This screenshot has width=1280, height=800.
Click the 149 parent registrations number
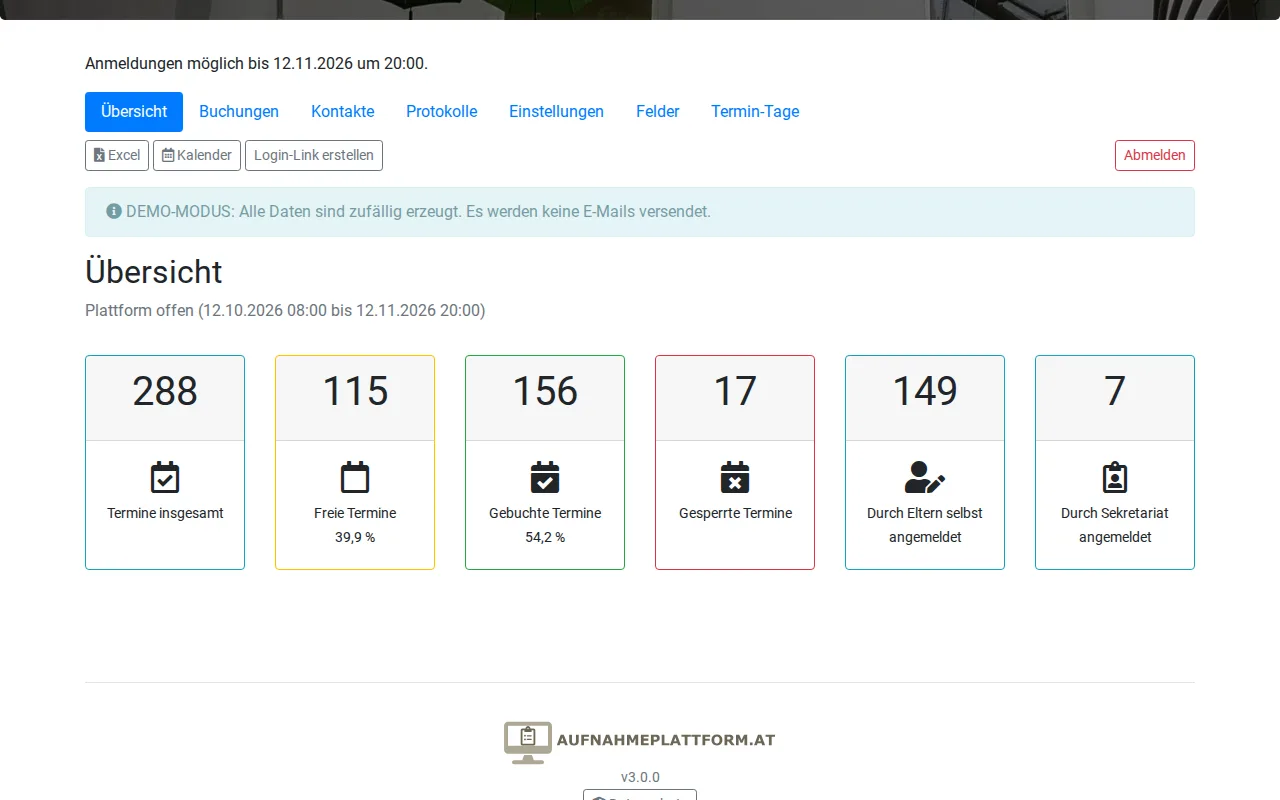pos(925,391)
